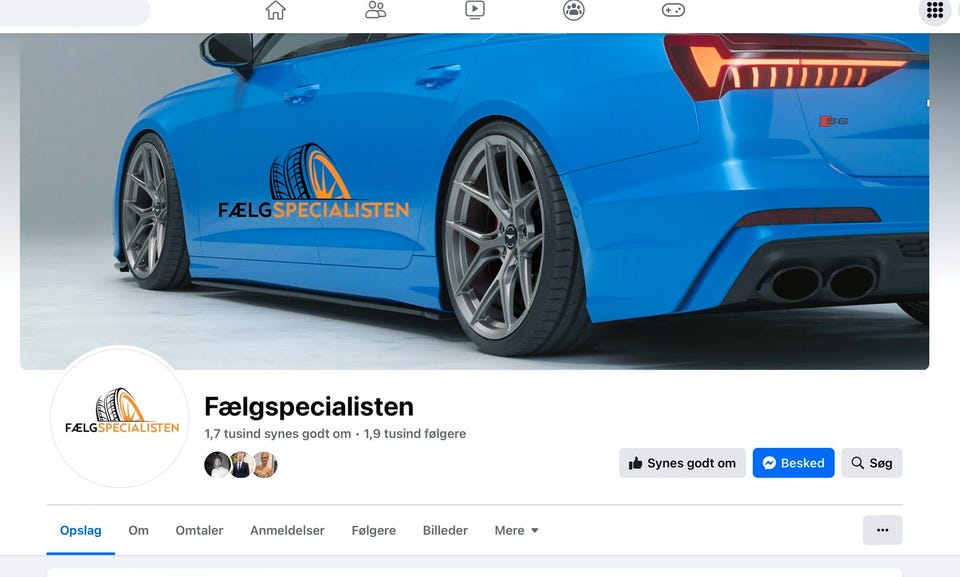This screenshot has width=960, height=577.
Task: Open the Omtaler tab
Action: point(199,530)
